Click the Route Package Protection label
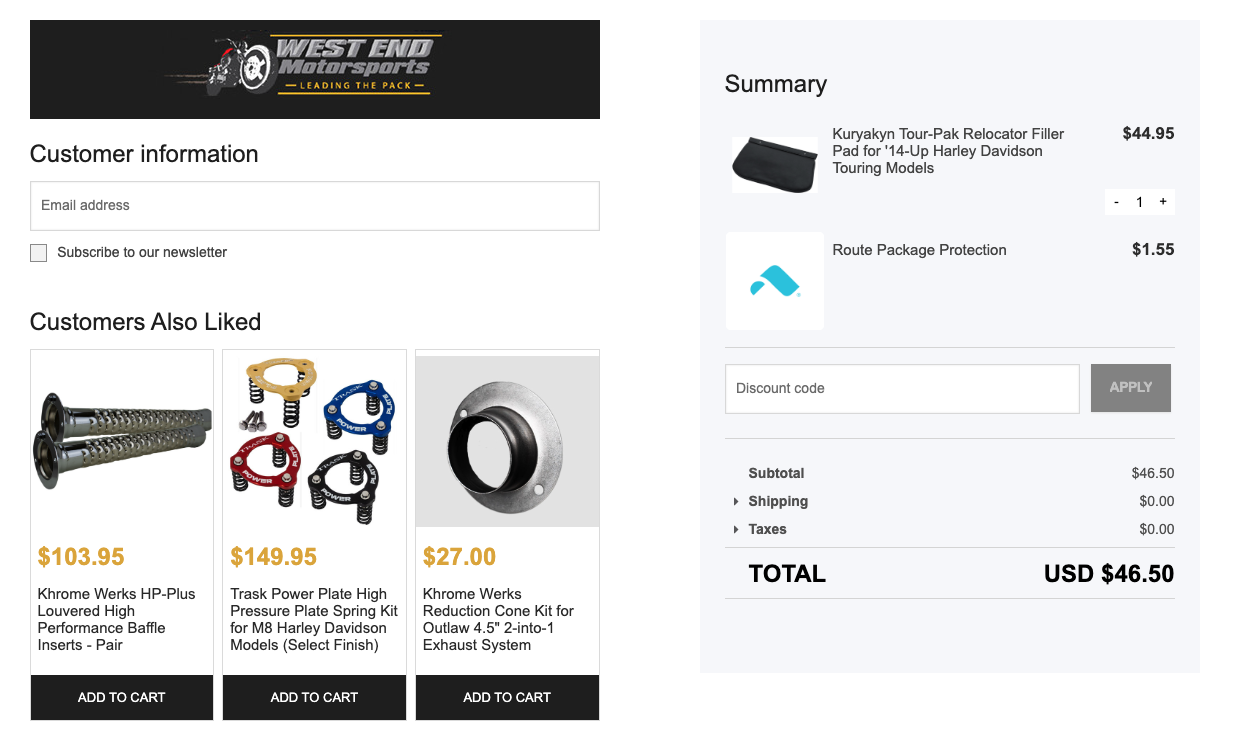Screen dimensions: 1236x742 pos(919,250)
